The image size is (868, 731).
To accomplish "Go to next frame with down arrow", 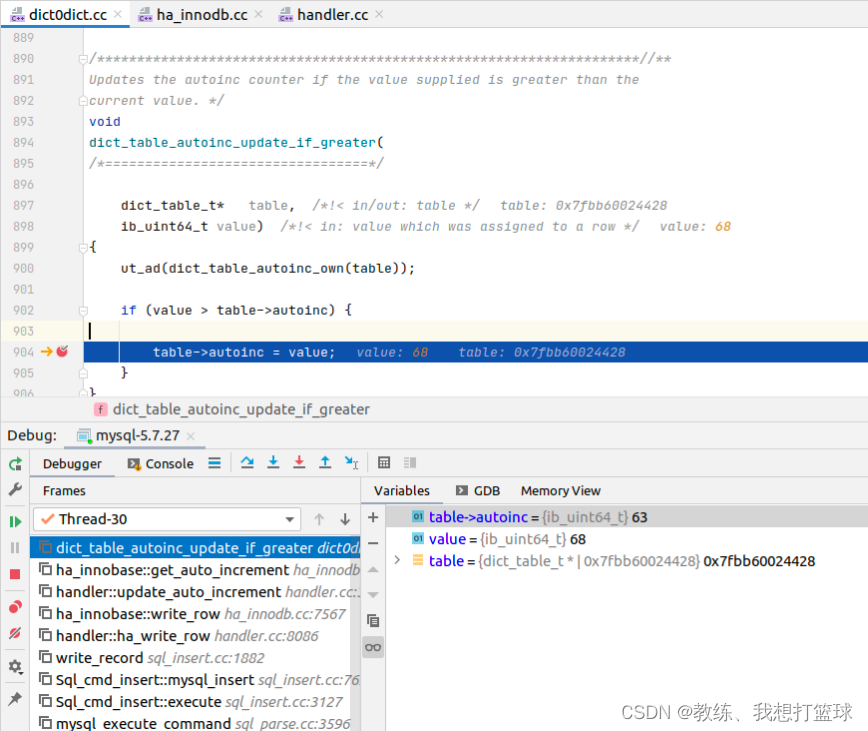I will [345, 520].
